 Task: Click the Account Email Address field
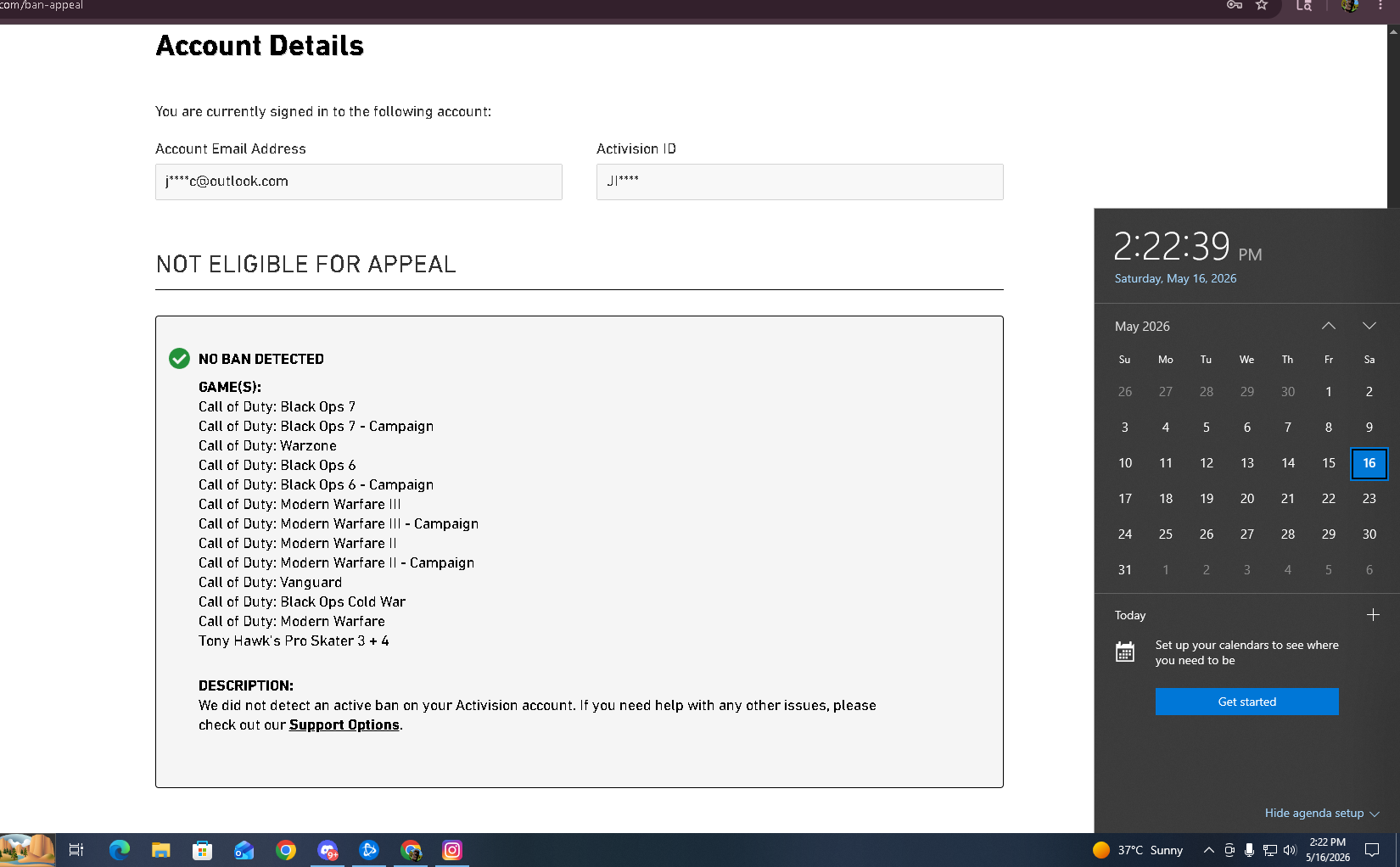pos(359,182)
